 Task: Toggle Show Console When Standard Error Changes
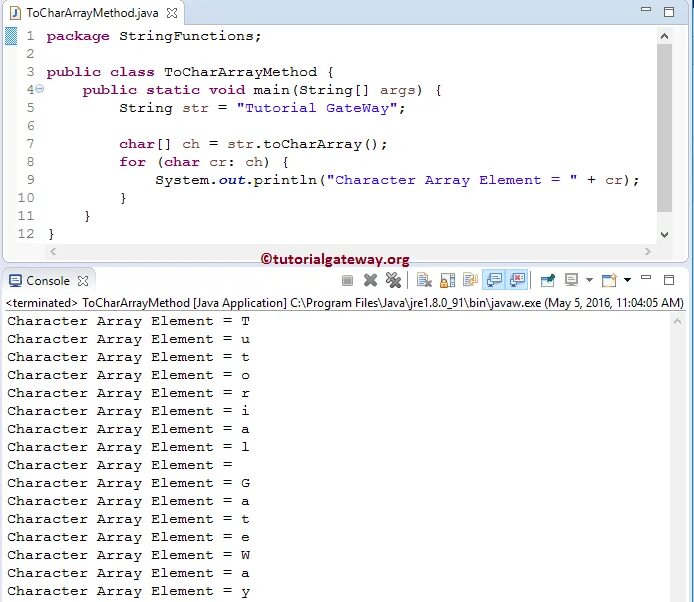click(x=517, y=280)
